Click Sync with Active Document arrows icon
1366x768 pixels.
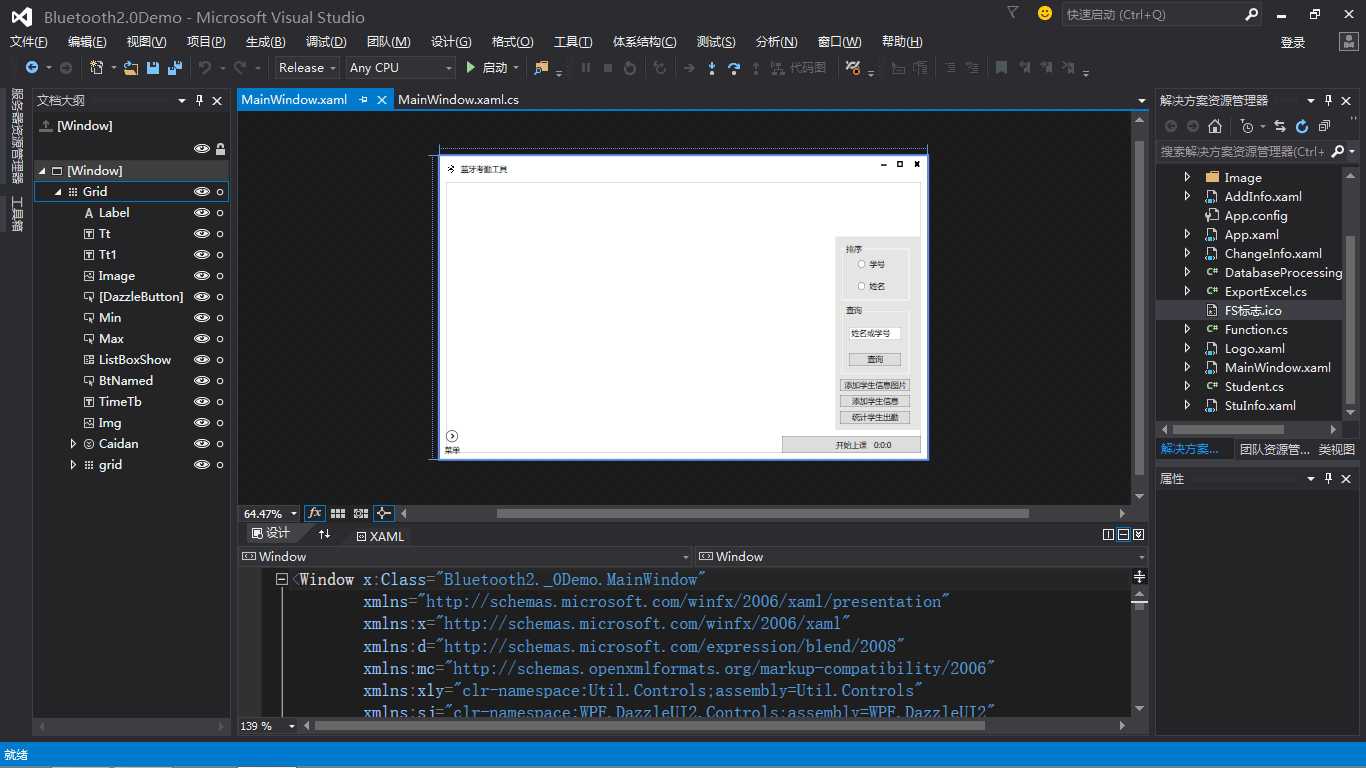coord(1279,126)
